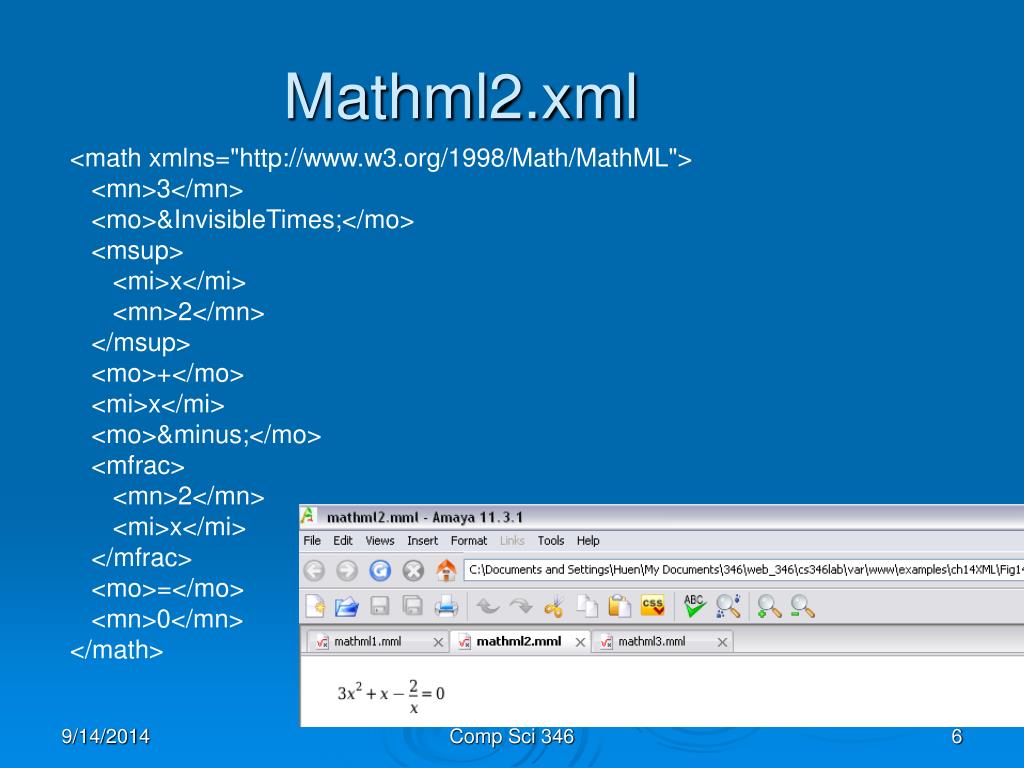Close the mathml3.mml tab

point(722,643)
